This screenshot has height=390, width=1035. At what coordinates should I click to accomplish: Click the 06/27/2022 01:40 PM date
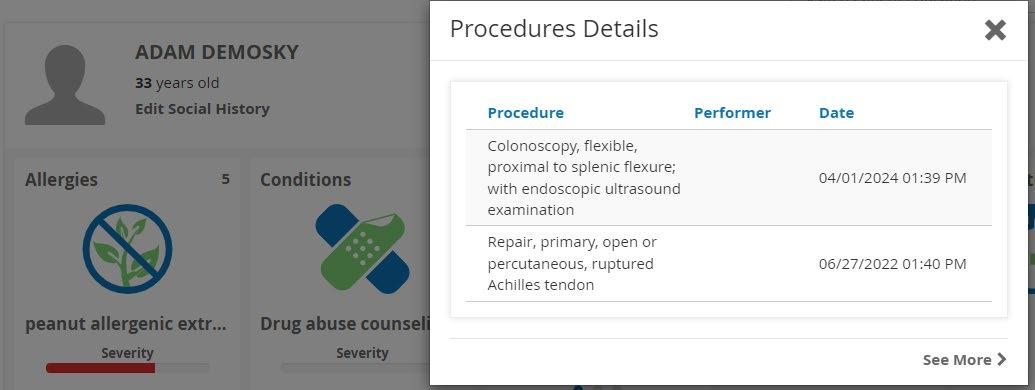click(892, 264)
